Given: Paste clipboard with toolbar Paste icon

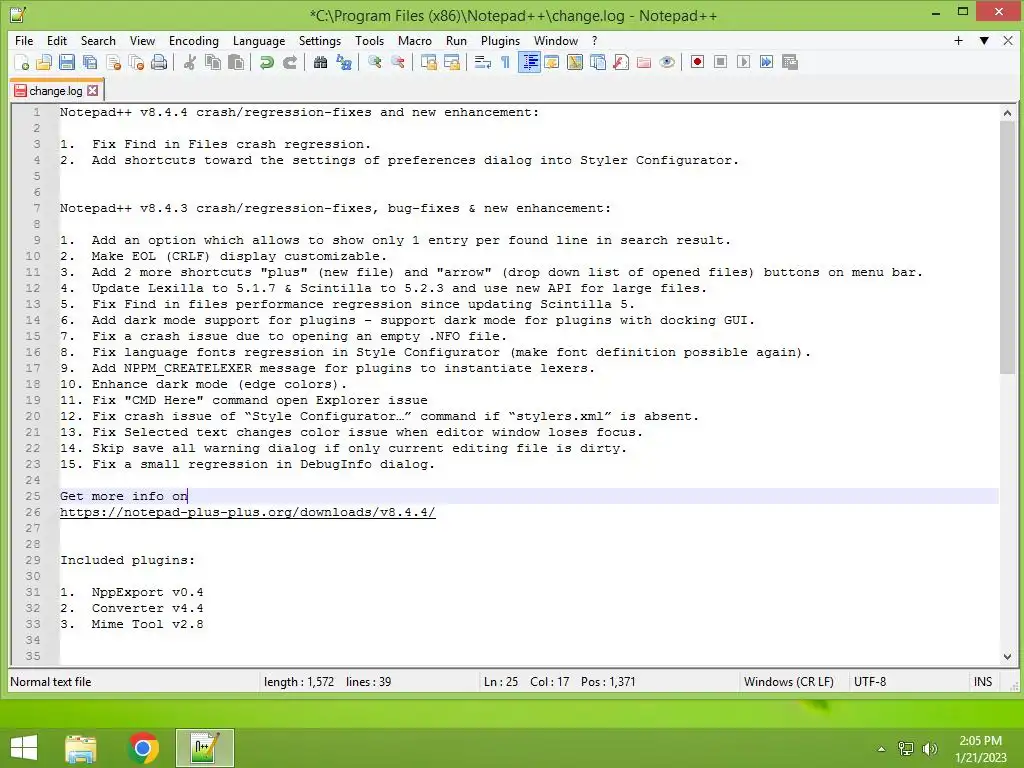Looking at the screenshot, I should click(236, 62).
